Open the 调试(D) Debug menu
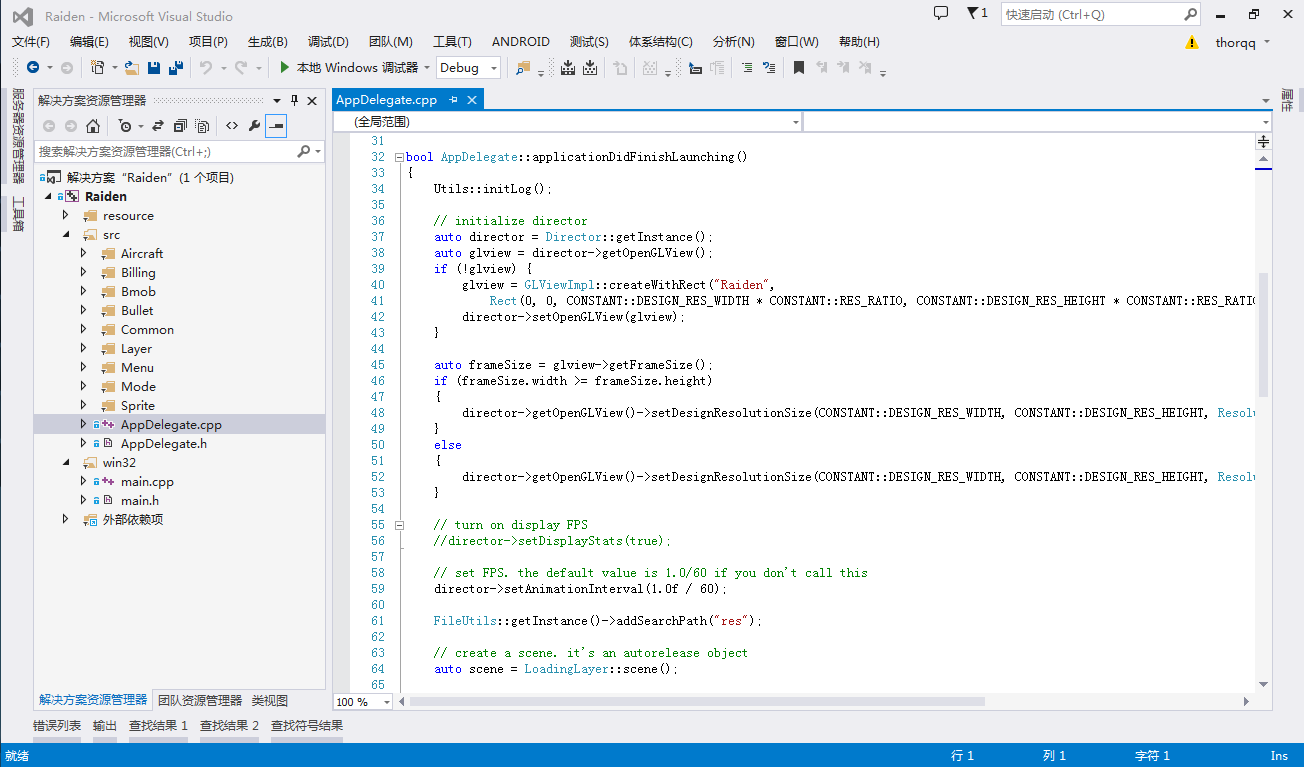 328,42
